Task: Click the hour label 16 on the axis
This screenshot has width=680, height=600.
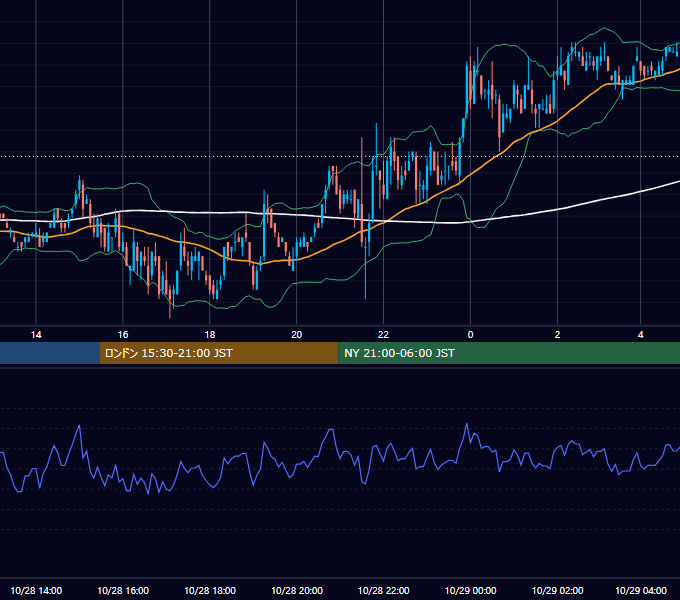Action: 123,335
